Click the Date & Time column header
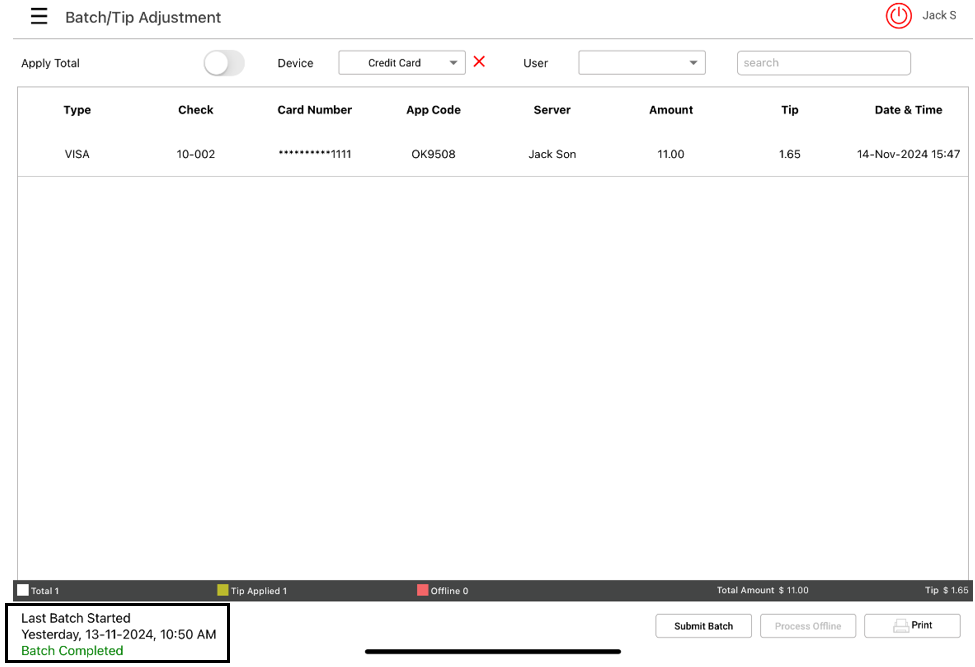Viewport: 975px width, 667px height. tap(908, 110)
